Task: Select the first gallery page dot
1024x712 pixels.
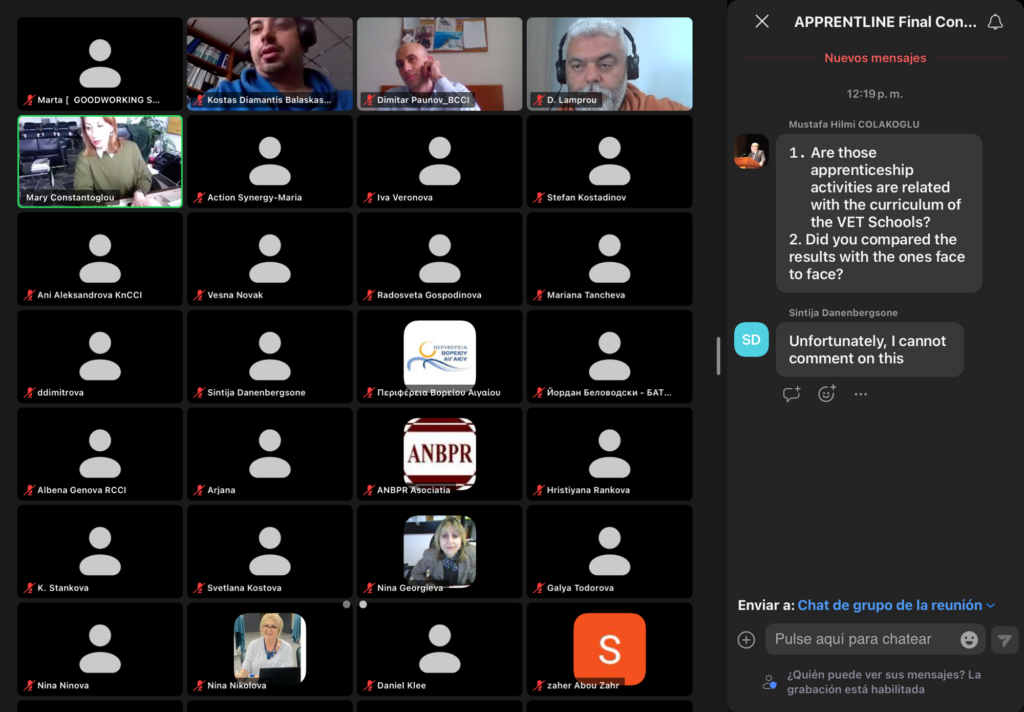Action: [x=346, y=604]
